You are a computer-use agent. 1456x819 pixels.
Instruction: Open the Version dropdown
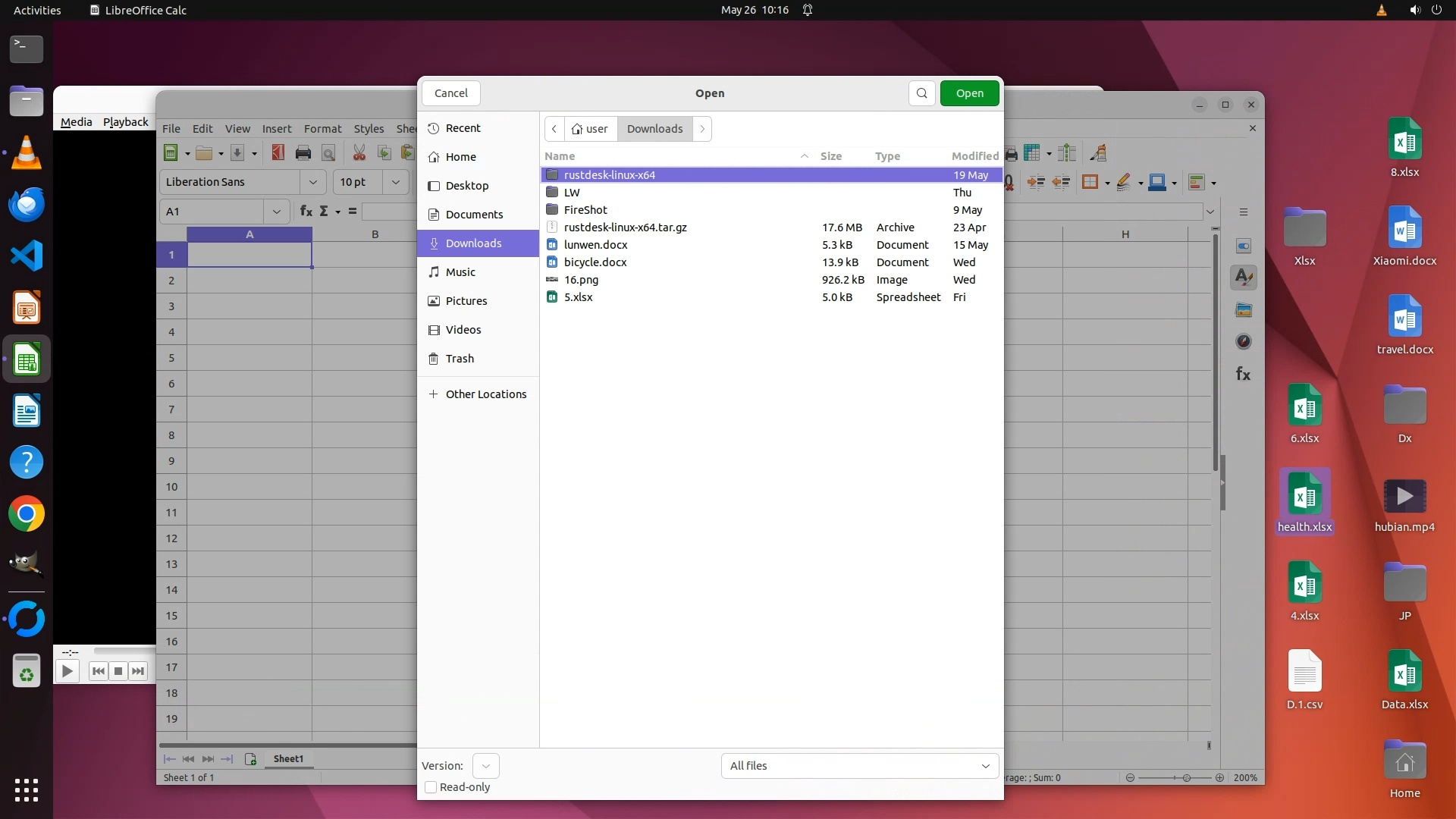[x=485, y=766]
